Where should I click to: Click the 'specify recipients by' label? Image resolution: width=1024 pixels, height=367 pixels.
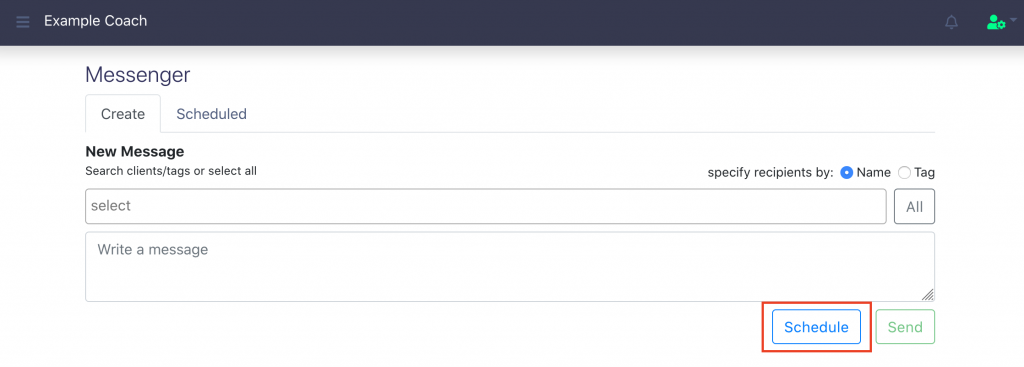pos(771,173)
